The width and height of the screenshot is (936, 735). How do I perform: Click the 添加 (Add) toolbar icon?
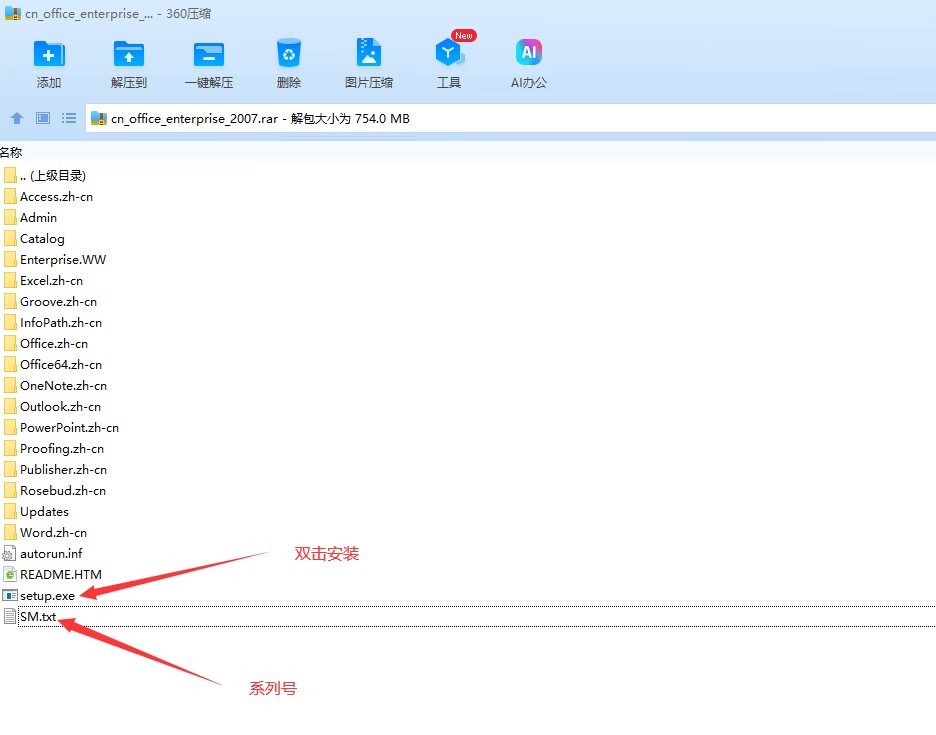click(x=49, y=54)
